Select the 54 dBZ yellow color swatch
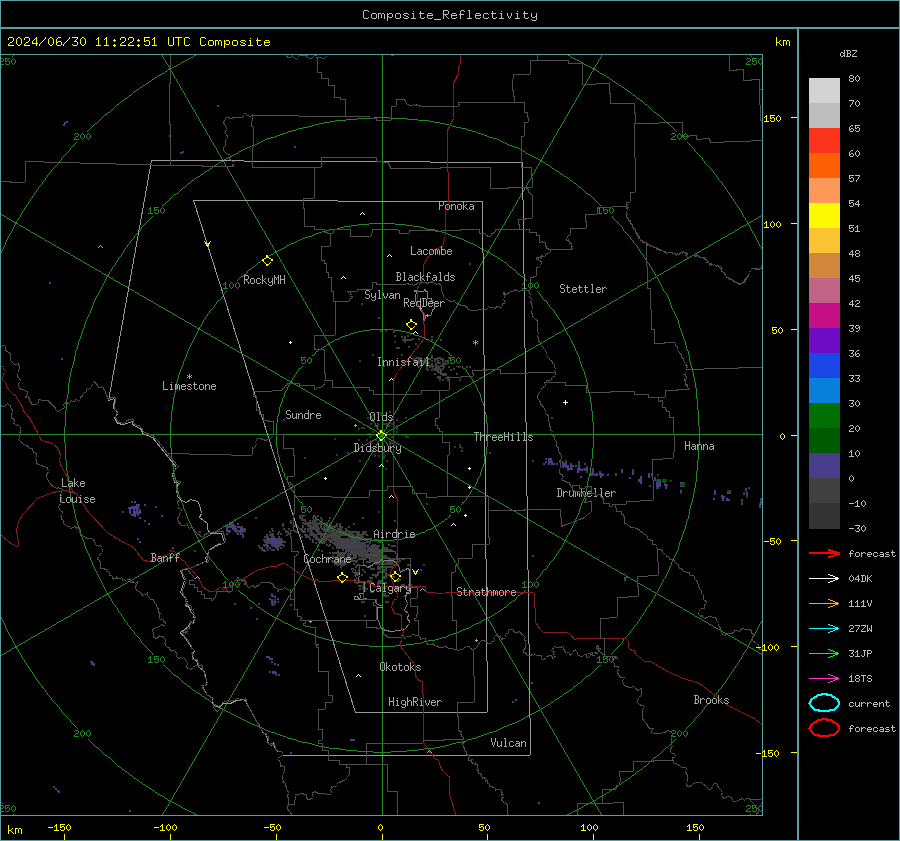 point(824,215)
